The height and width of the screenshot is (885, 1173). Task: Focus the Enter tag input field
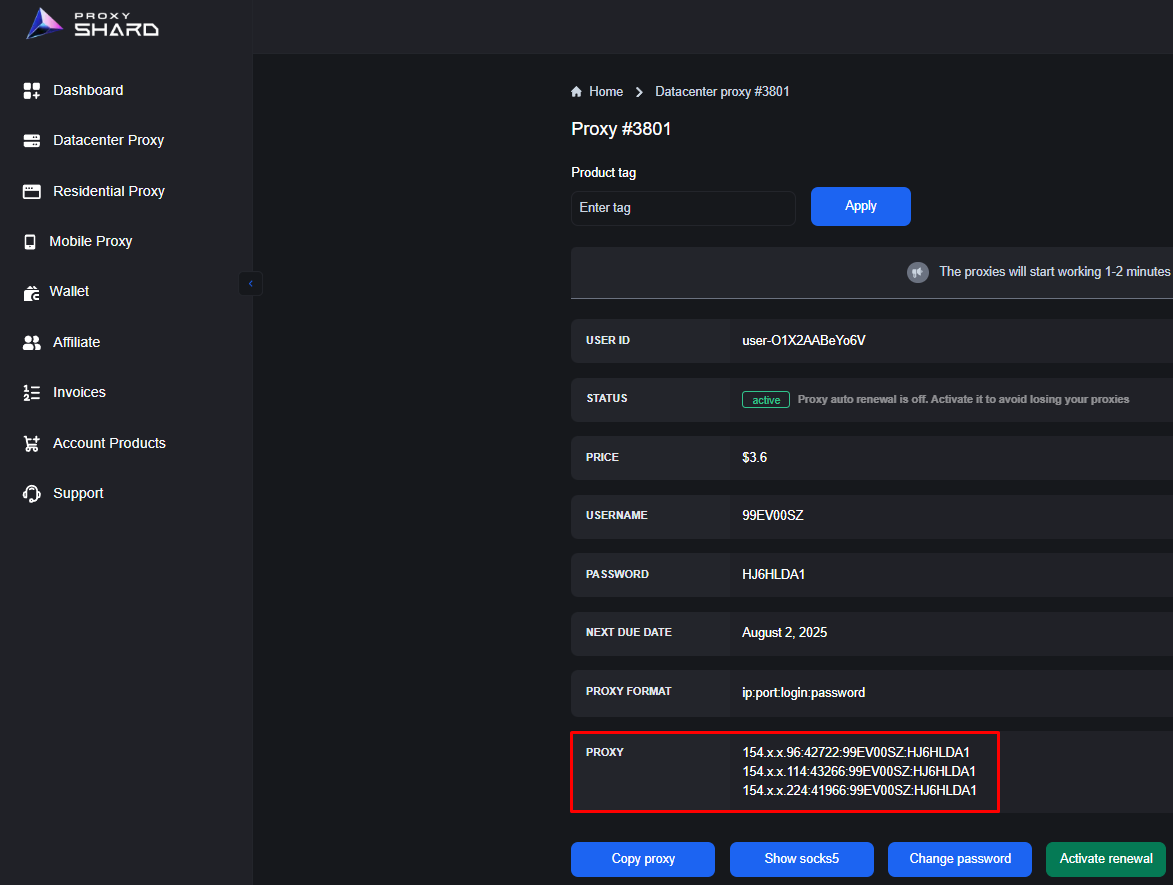[x=683, y=208]
